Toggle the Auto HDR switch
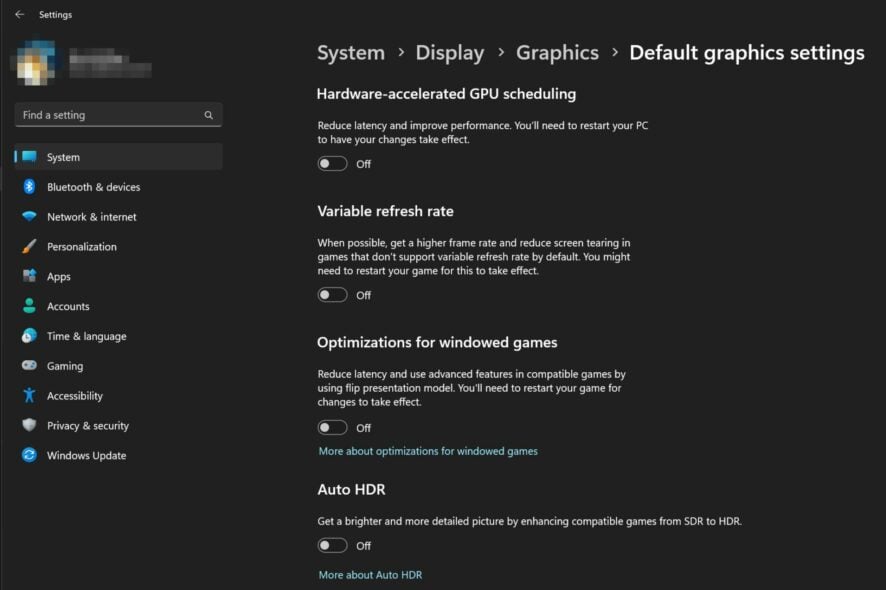886x590 pixels. (332, 545)
